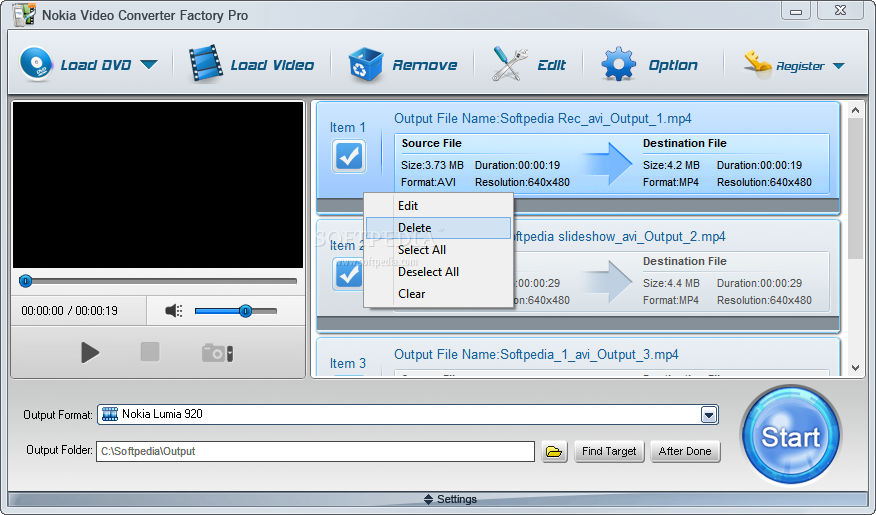Close the Nokia Video Converter window
Image resolution: width=876 pixels, height=515 pixels.
click(840, 11)
